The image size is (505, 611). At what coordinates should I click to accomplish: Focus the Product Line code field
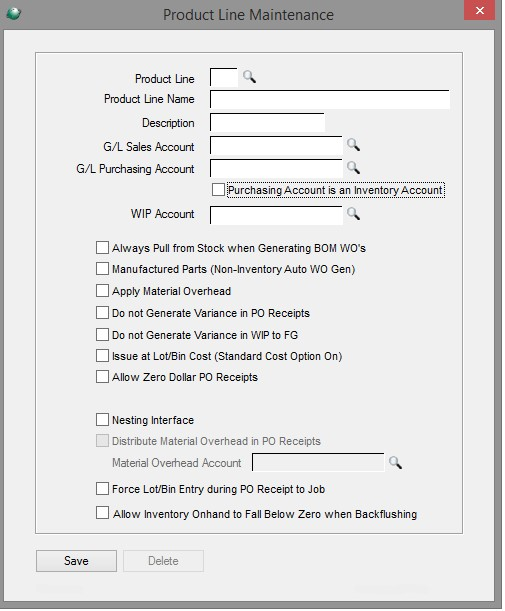coord(224,78)
